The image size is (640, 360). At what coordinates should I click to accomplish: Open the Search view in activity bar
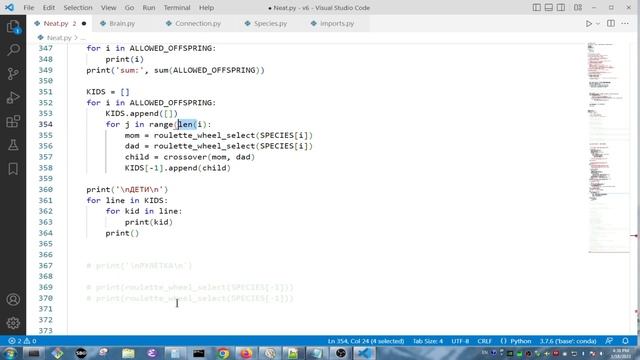[x=13, y=50]
